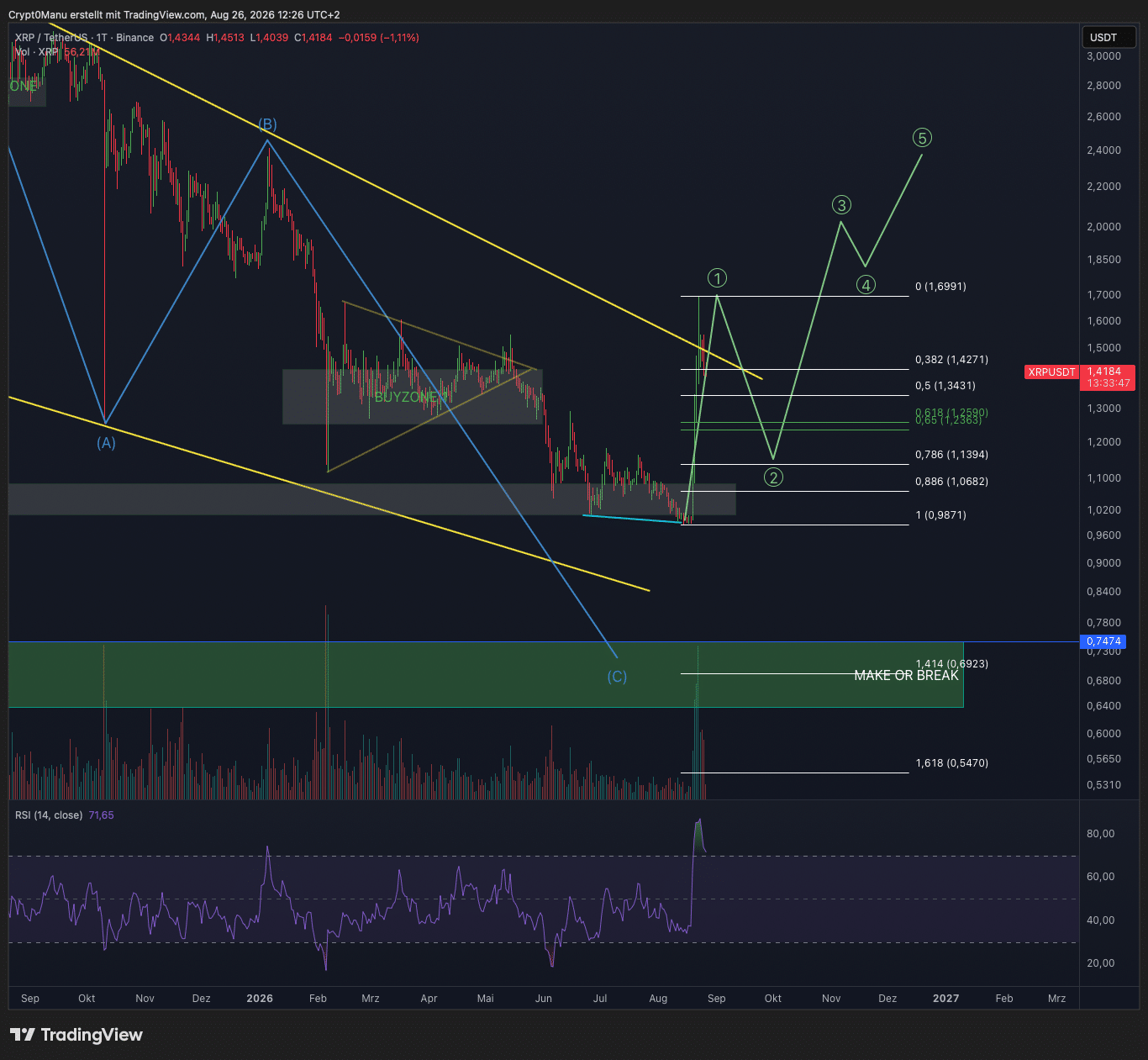The width and height of the screenshot is (1148, 1060).
Task: Click 2,0000 on the price axis
Action: click(x=1103, y=227)
